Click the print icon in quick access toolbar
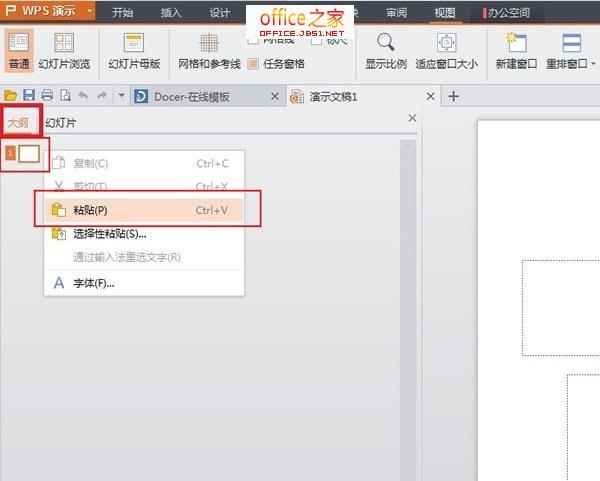Viewport: 600px width, 481px height. coord(47,96)
